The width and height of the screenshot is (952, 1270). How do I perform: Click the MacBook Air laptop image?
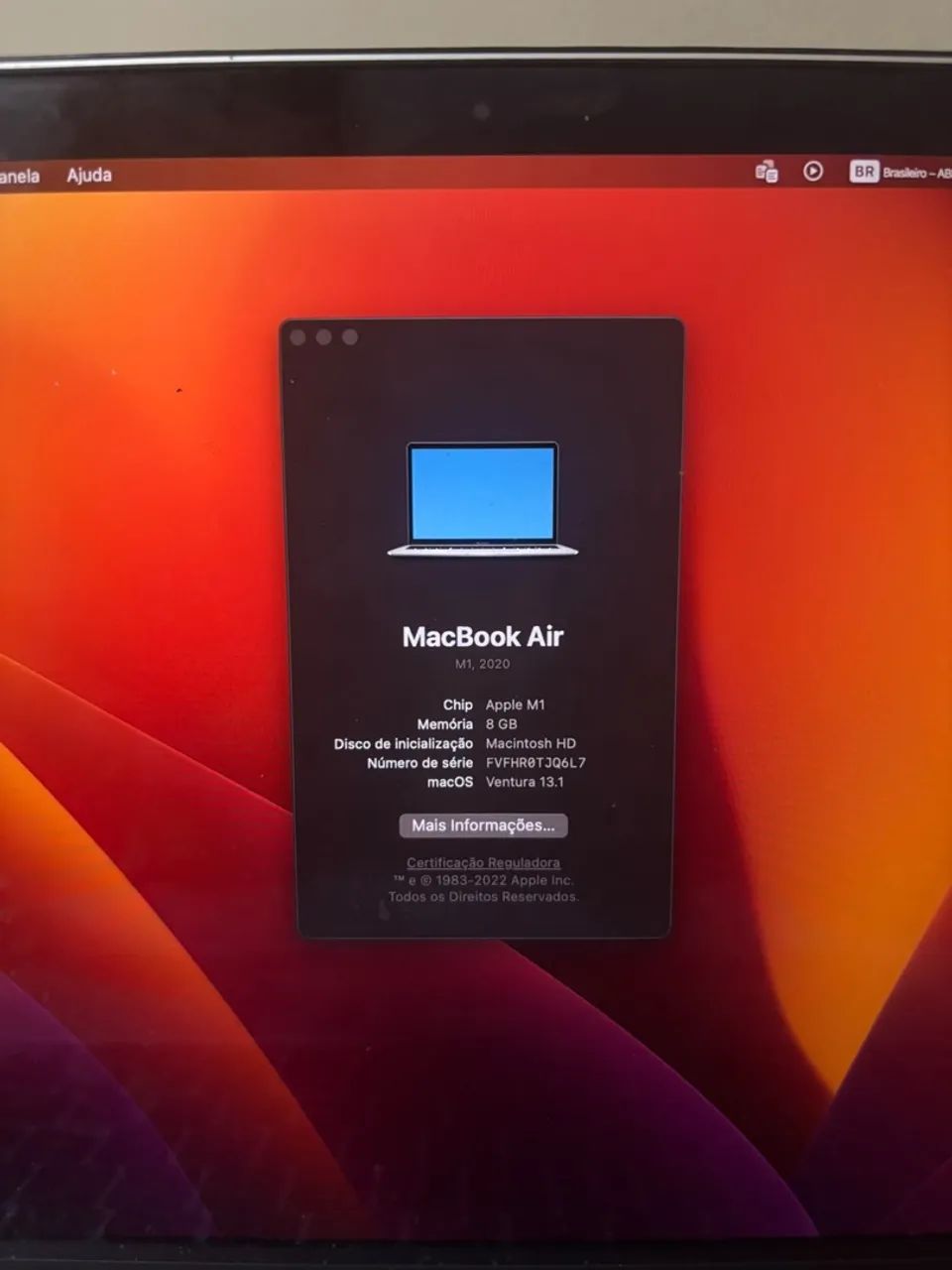pos(483,499)
